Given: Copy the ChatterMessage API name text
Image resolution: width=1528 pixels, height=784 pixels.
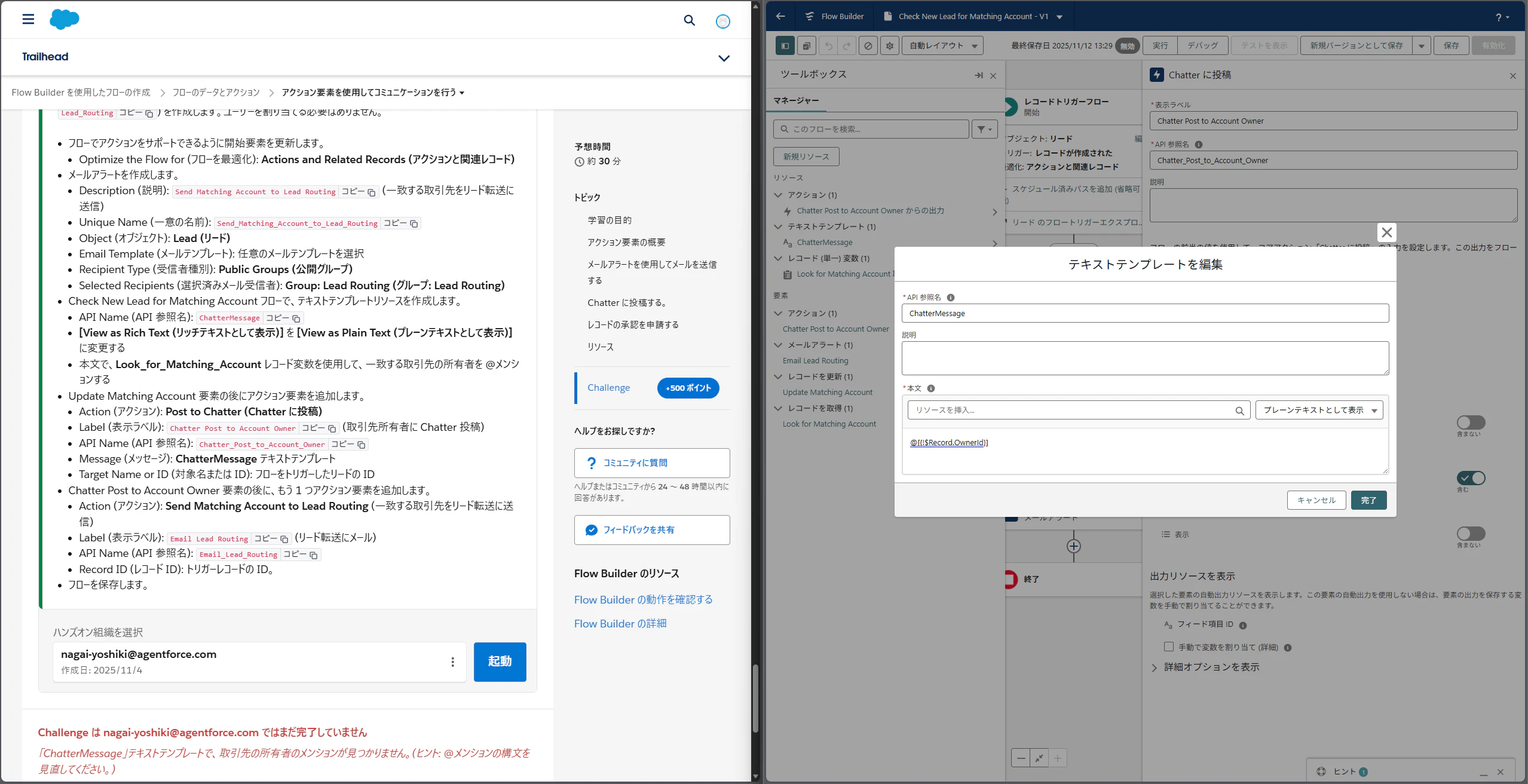Looking at the screenshot, I should tap(284, 318).
